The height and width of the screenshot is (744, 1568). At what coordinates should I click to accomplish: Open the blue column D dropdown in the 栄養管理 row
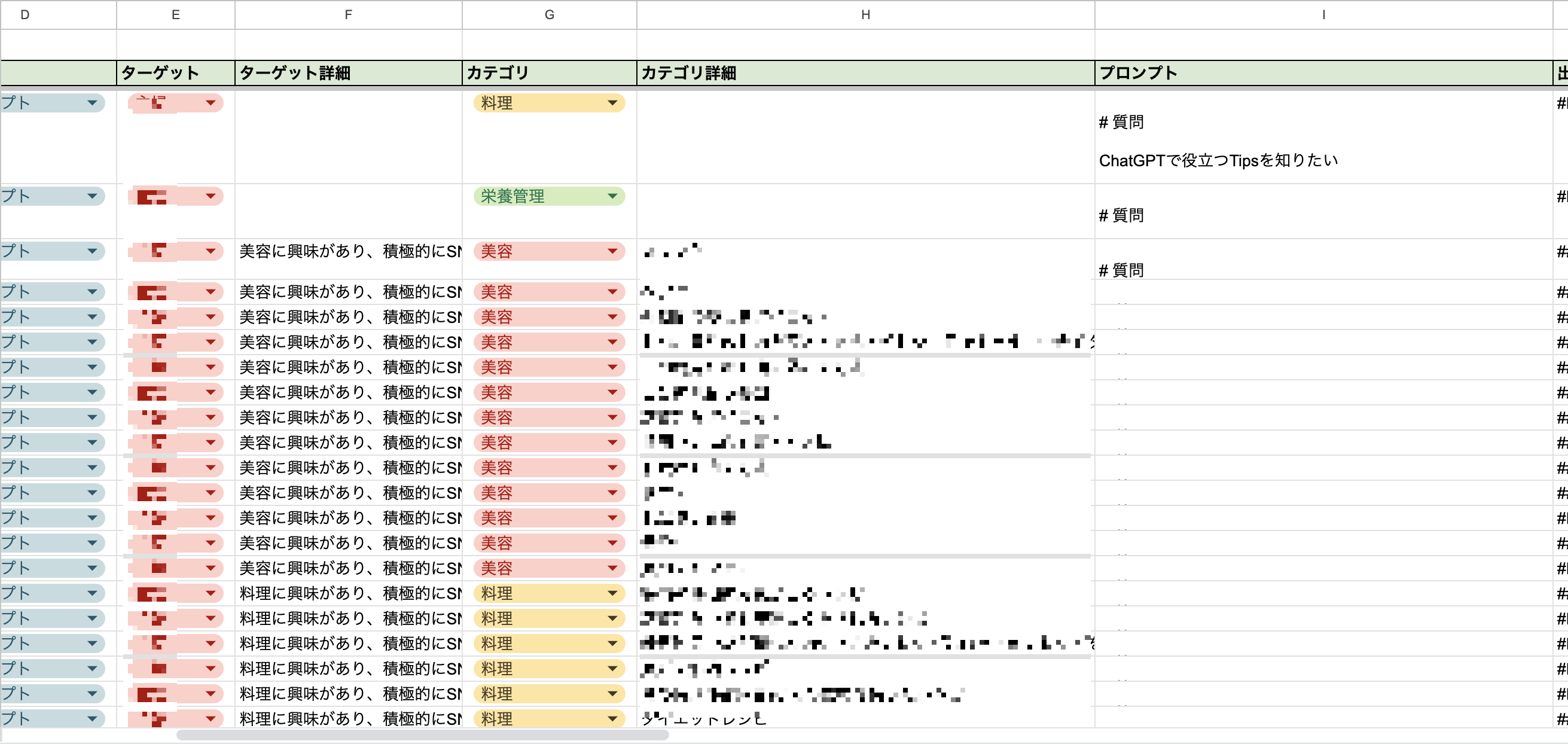(92, 196)
